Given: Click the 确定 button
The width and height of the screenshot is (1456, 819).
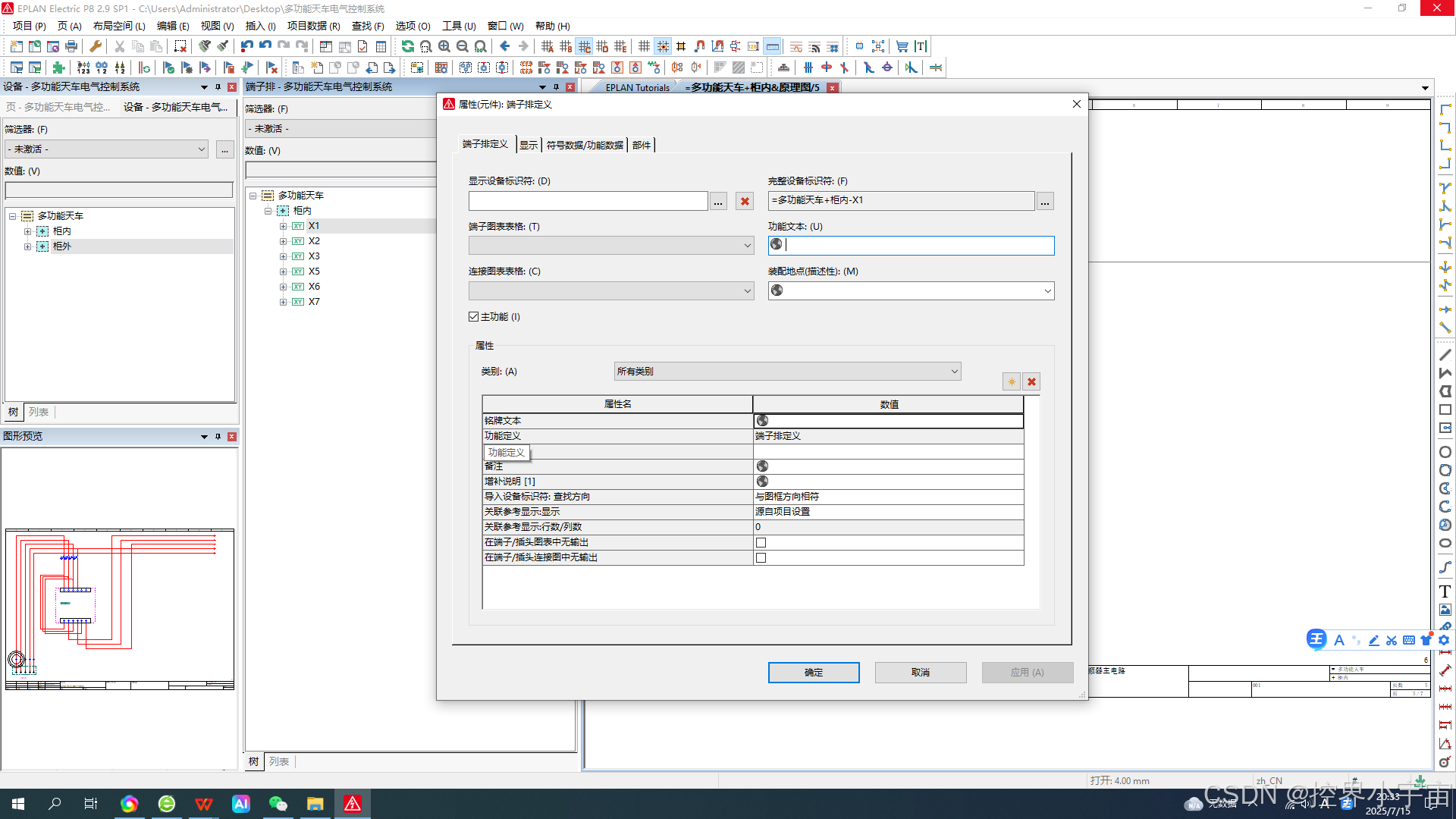Looking at the screenshot, I should tap(814, 673).
